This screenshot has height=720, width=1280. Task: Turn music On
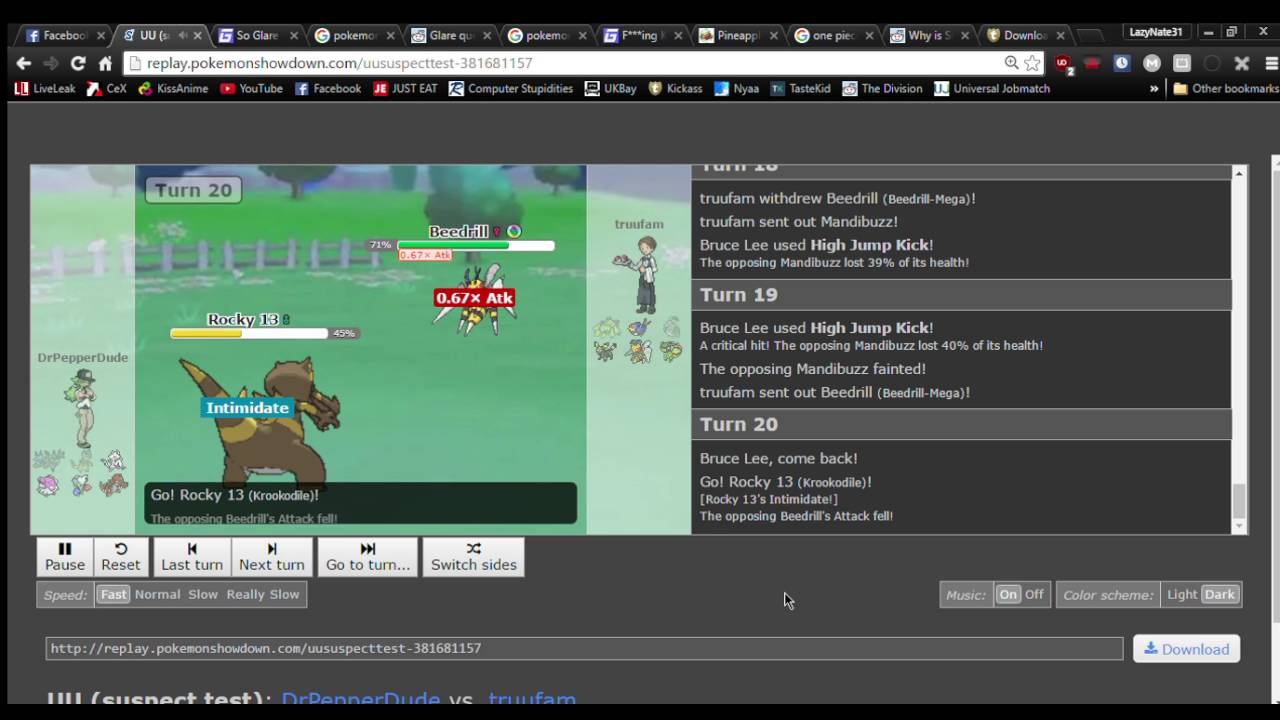pyautogui.click(x=1008, y=594)
